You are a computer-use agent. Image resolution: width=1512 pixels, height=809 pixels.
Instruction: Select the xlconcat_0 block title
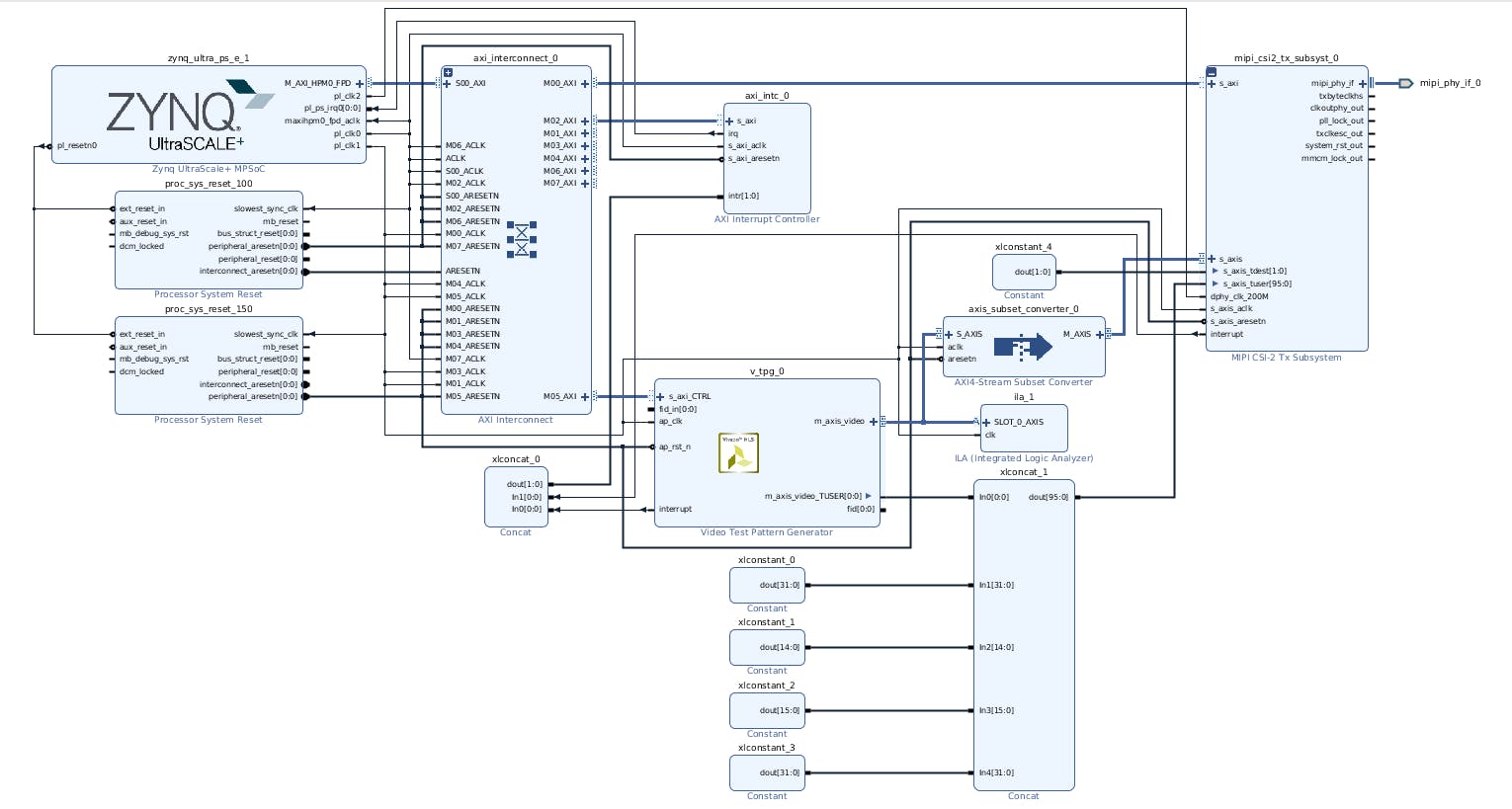pyautogui.click(x=516, y=459)
